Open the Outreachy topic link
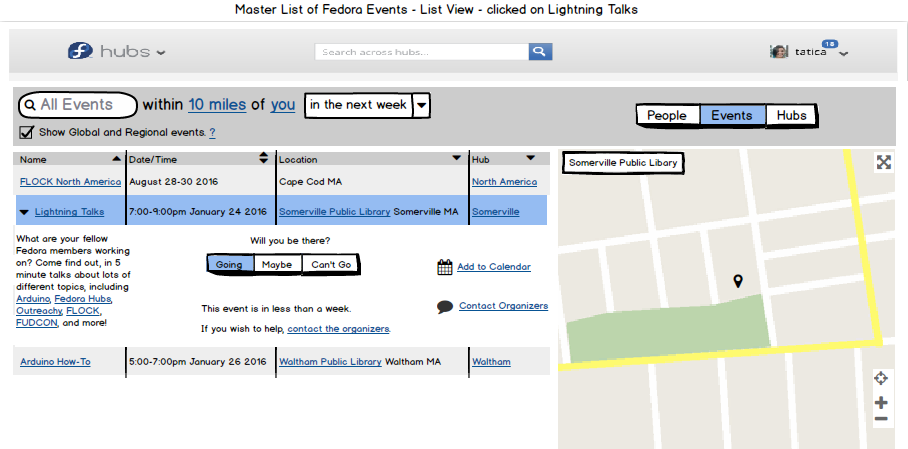 [38, 311]
